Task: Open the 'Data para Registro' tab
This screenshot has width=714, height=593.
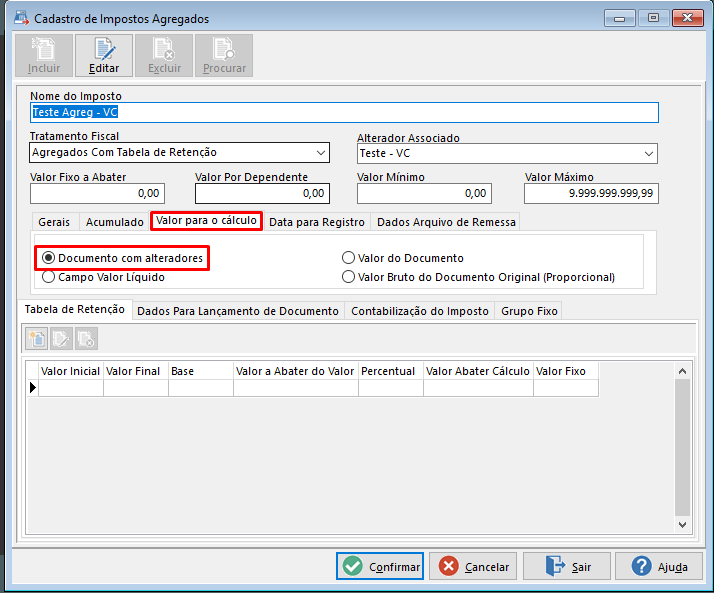Action: click(x=317, y=222)
